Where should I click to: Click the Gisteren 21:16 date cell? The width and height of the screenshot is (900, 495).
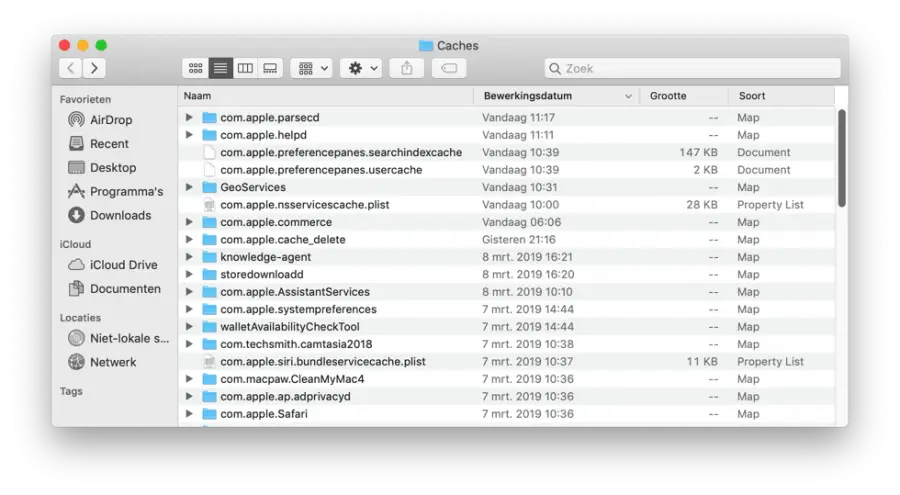pyautogui.click(x=519, y=239)
